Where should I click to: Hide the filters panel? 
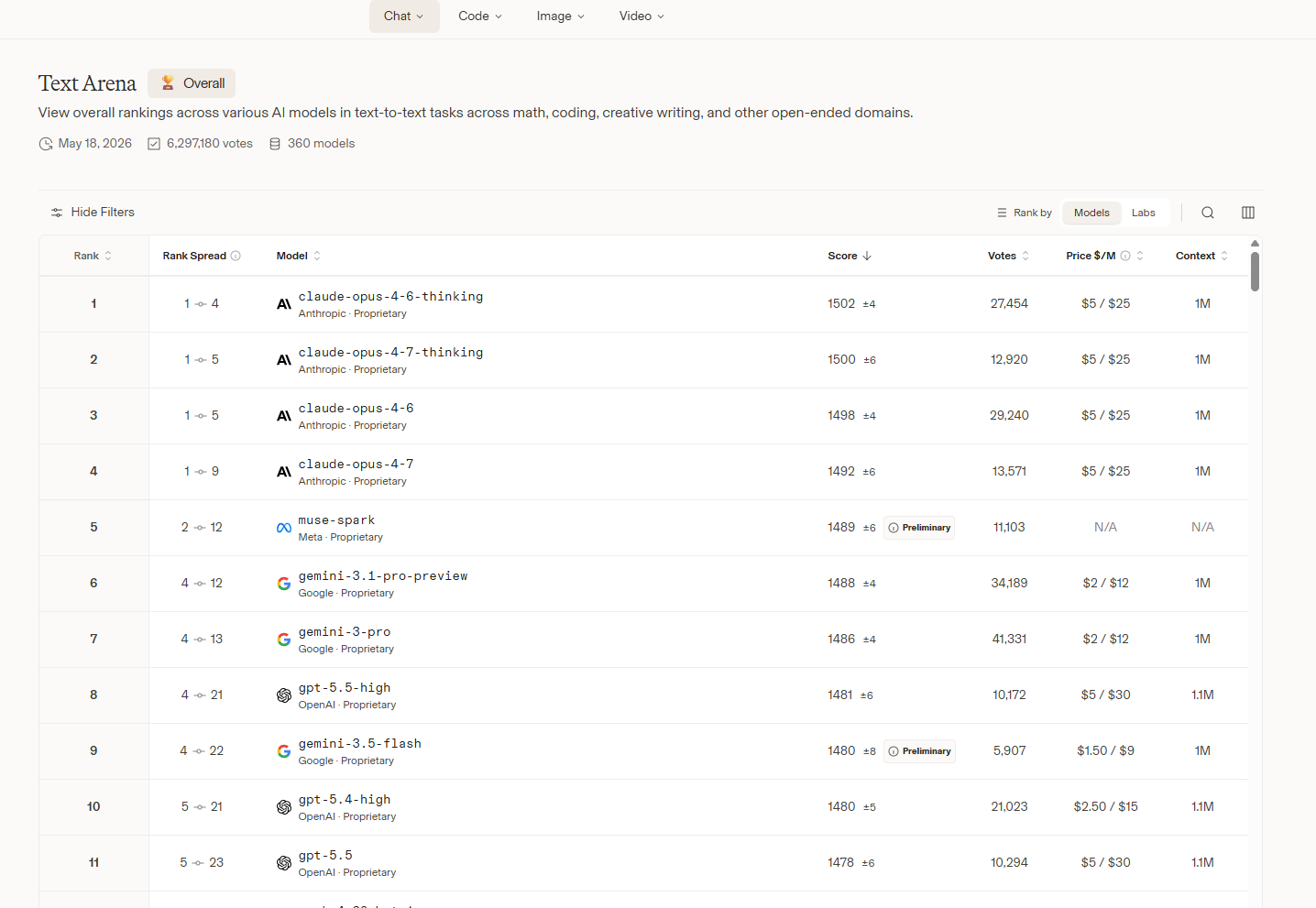click(x=92, y=213)
